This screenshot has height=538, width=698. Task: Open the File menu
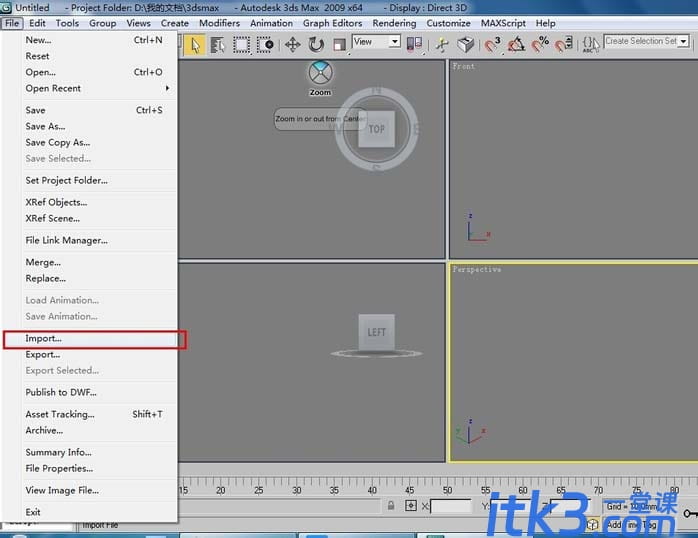click(x=12, y=23)
